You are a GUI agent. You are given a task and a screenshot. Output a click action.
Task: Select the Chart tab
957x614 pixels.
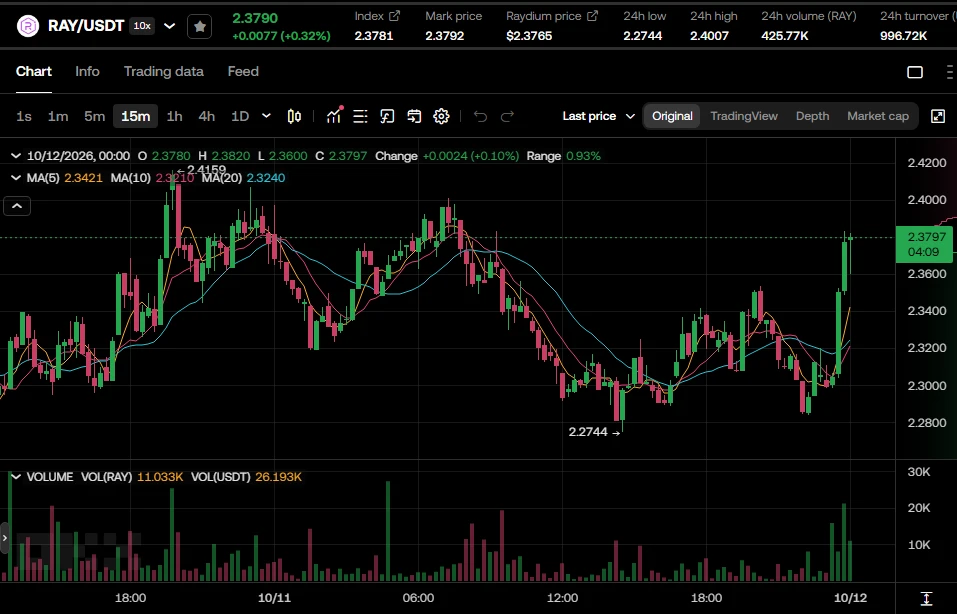click(34, 71)
